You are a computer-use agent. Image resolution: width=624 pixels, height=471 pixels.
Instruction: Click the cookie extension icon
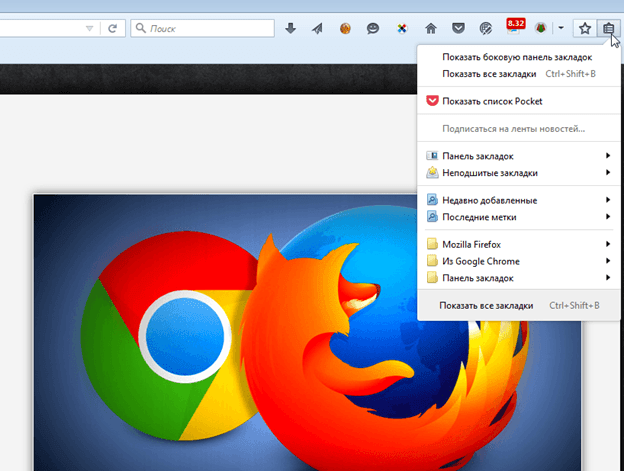pyautogui.click(x=345, y=28)
